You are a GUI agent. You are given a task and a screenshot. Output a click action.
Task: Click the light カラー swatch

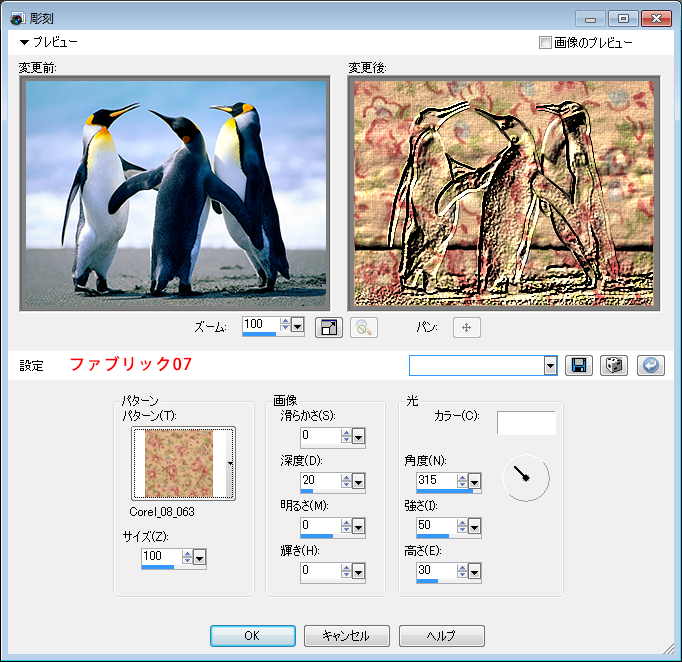(x=526, y=422)
